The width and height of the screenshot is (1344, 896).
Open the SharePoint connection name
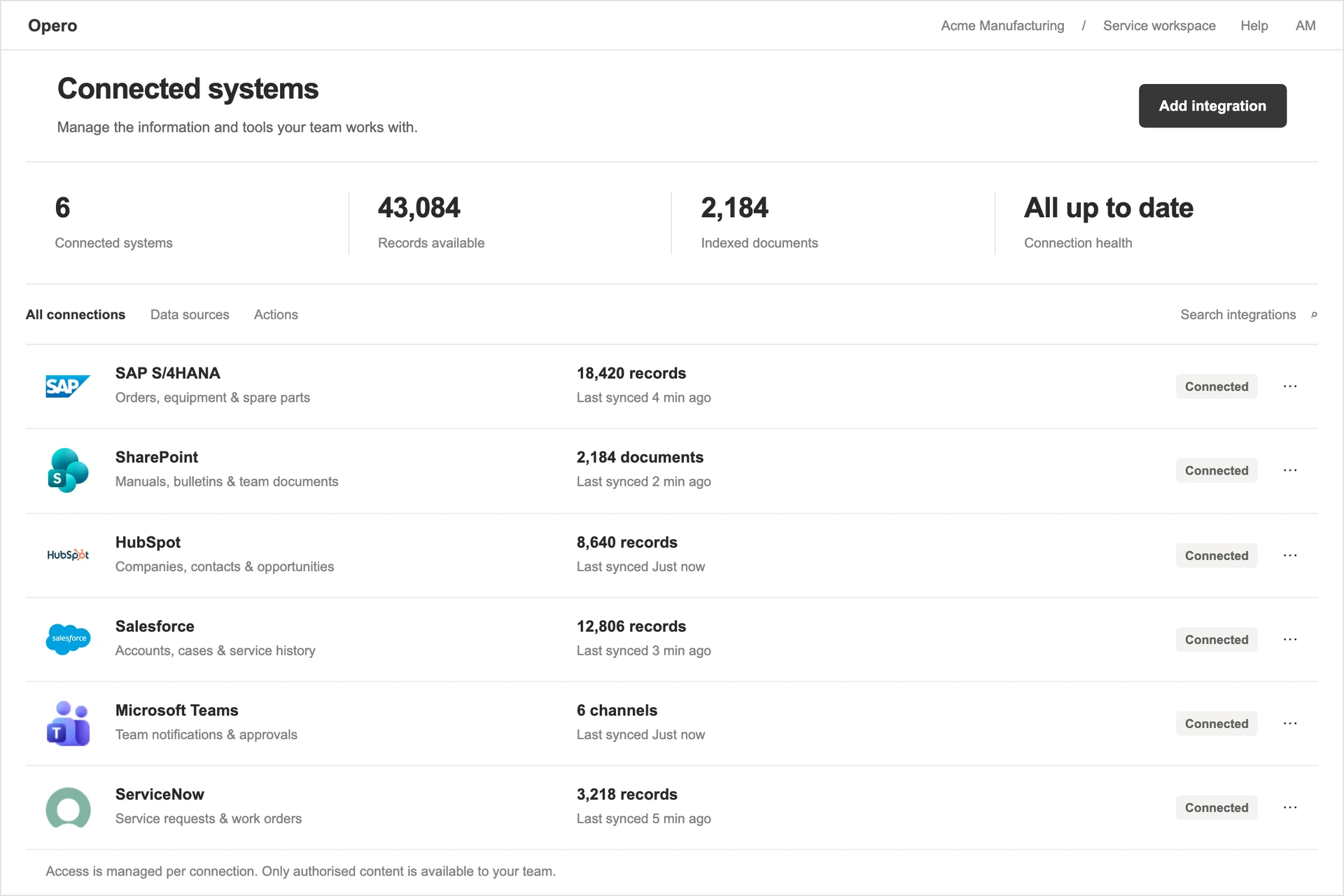157,457
